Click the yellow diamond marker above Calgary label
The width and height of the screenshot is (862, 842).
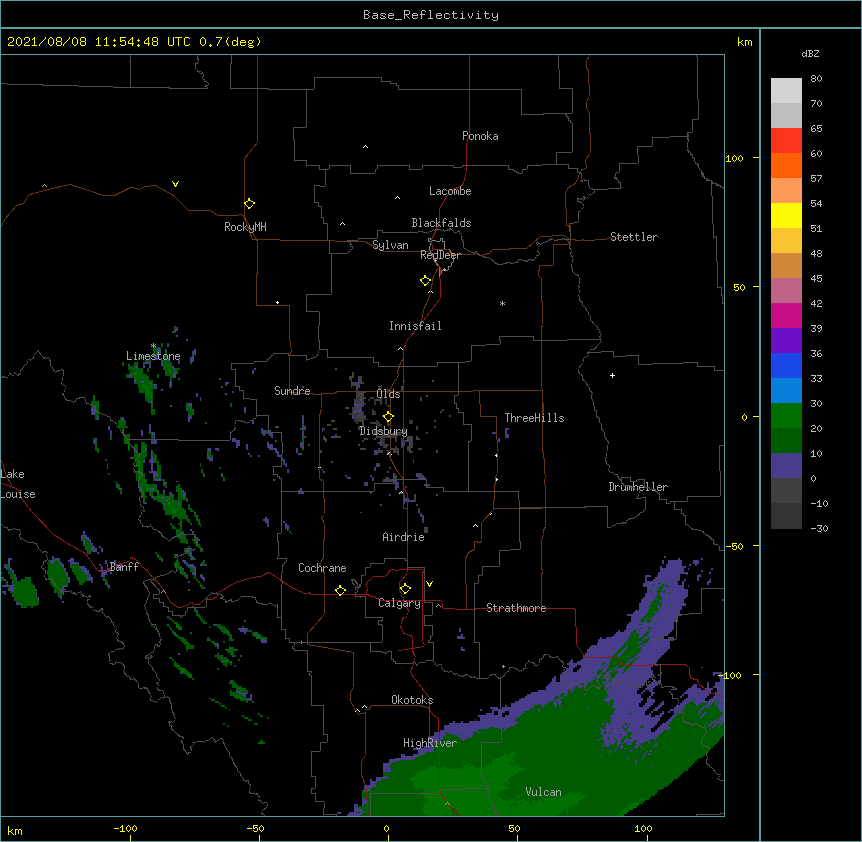pos(405,589)
